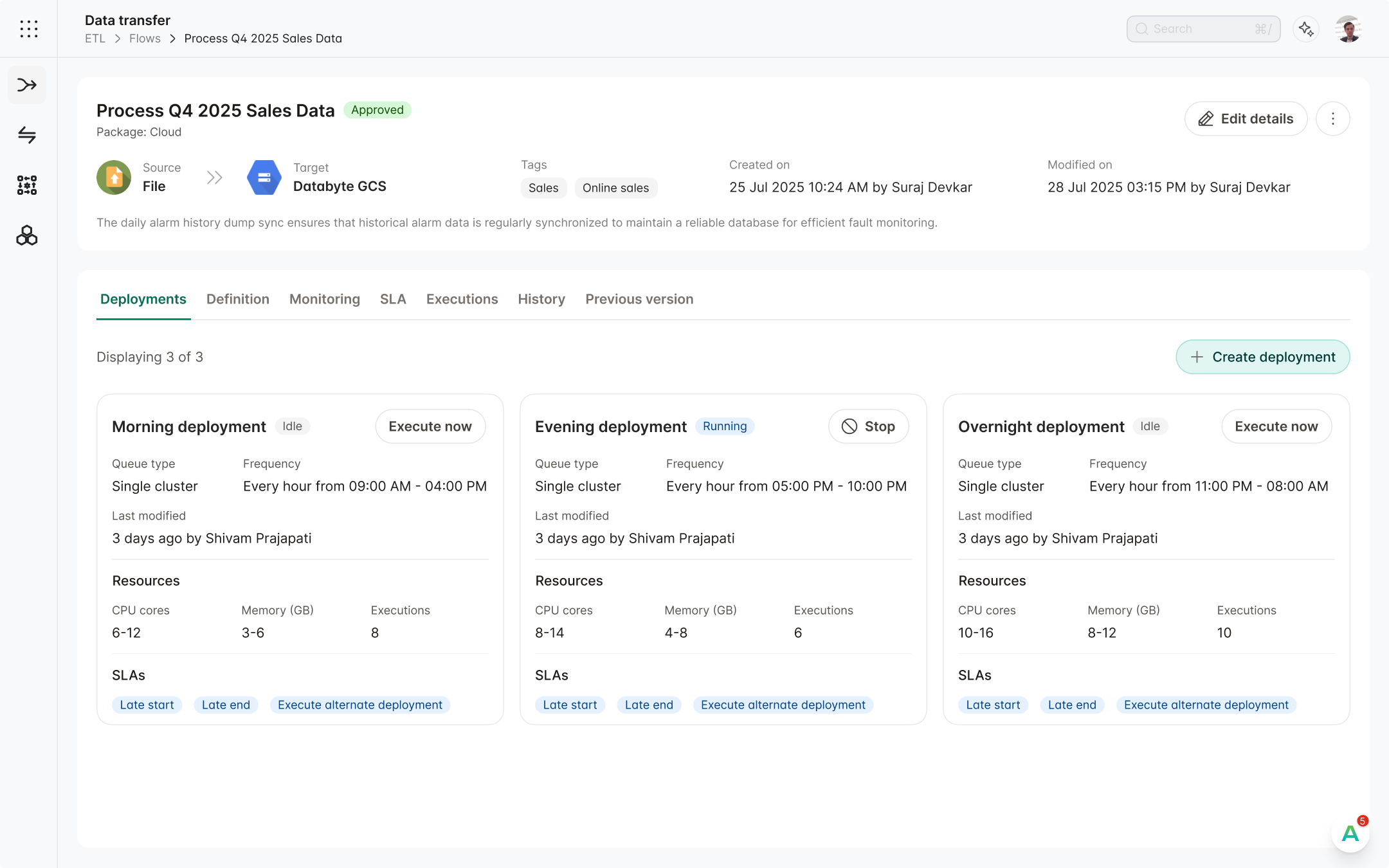The height and width of the screenshot is (868, 1389).
Task: Open the History tab
Action: pos(541,299)
